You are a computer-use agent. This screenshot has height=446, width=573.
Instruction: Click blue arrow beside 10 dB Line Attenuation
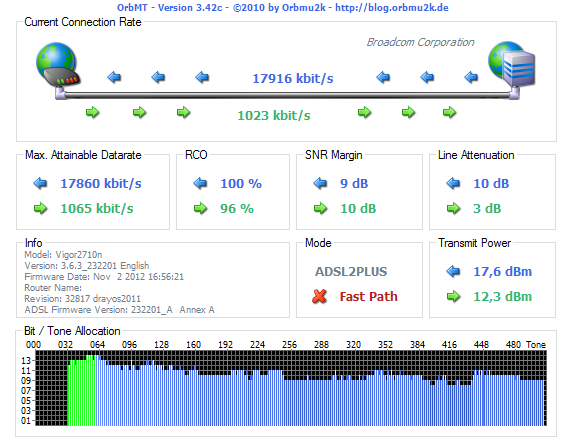pos(453,183)
